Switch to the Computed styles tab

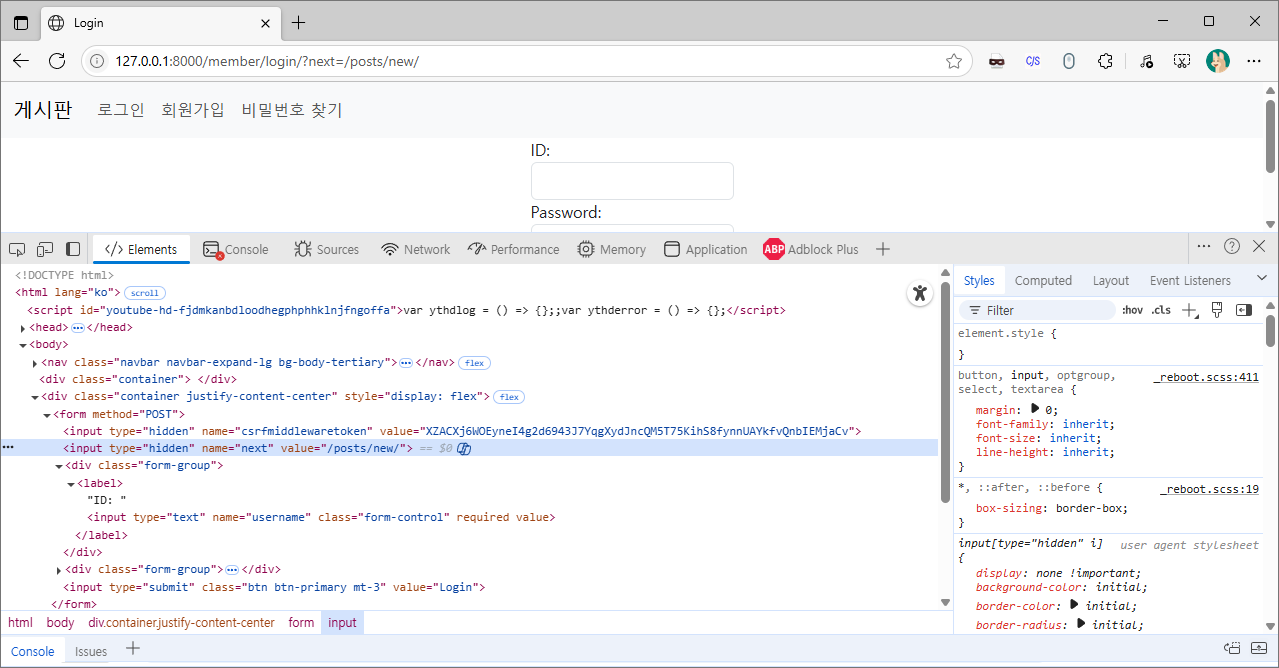(x=1043, y=281)
